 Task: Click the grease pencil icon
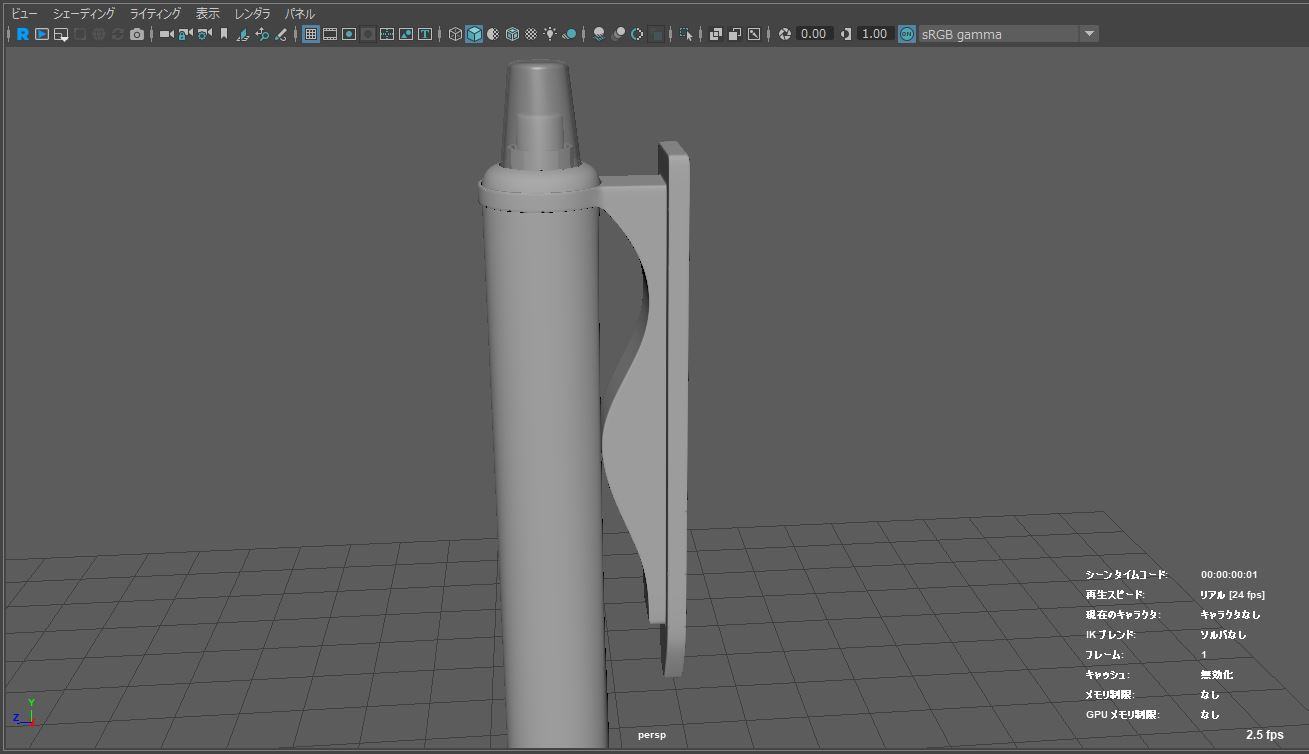[281, 34]
